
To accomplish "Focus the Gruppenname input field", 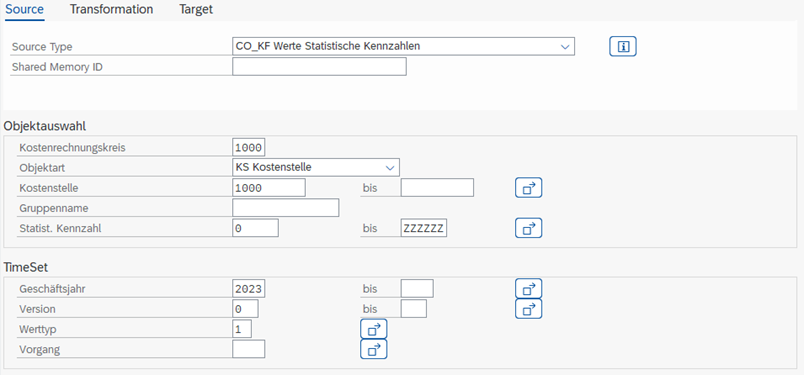I will tap(286, 208).
